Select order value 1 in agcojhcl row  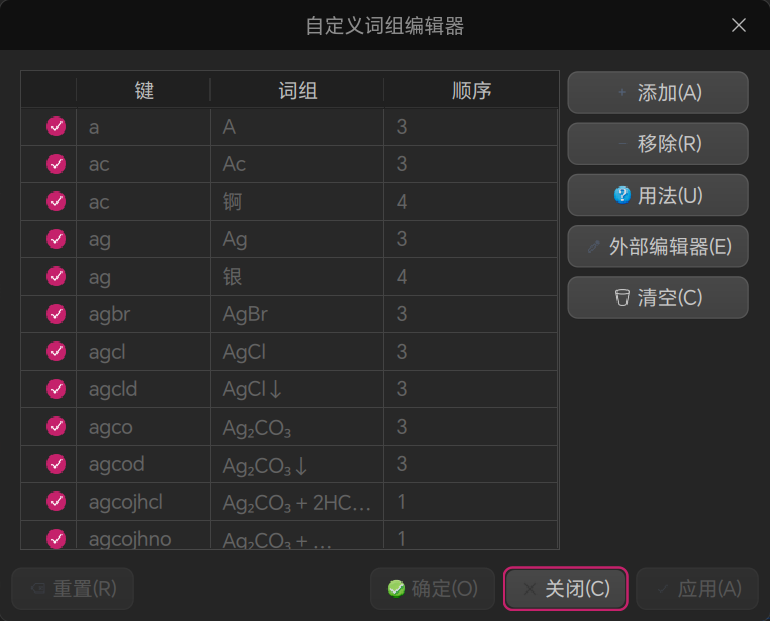coord(470,501)
